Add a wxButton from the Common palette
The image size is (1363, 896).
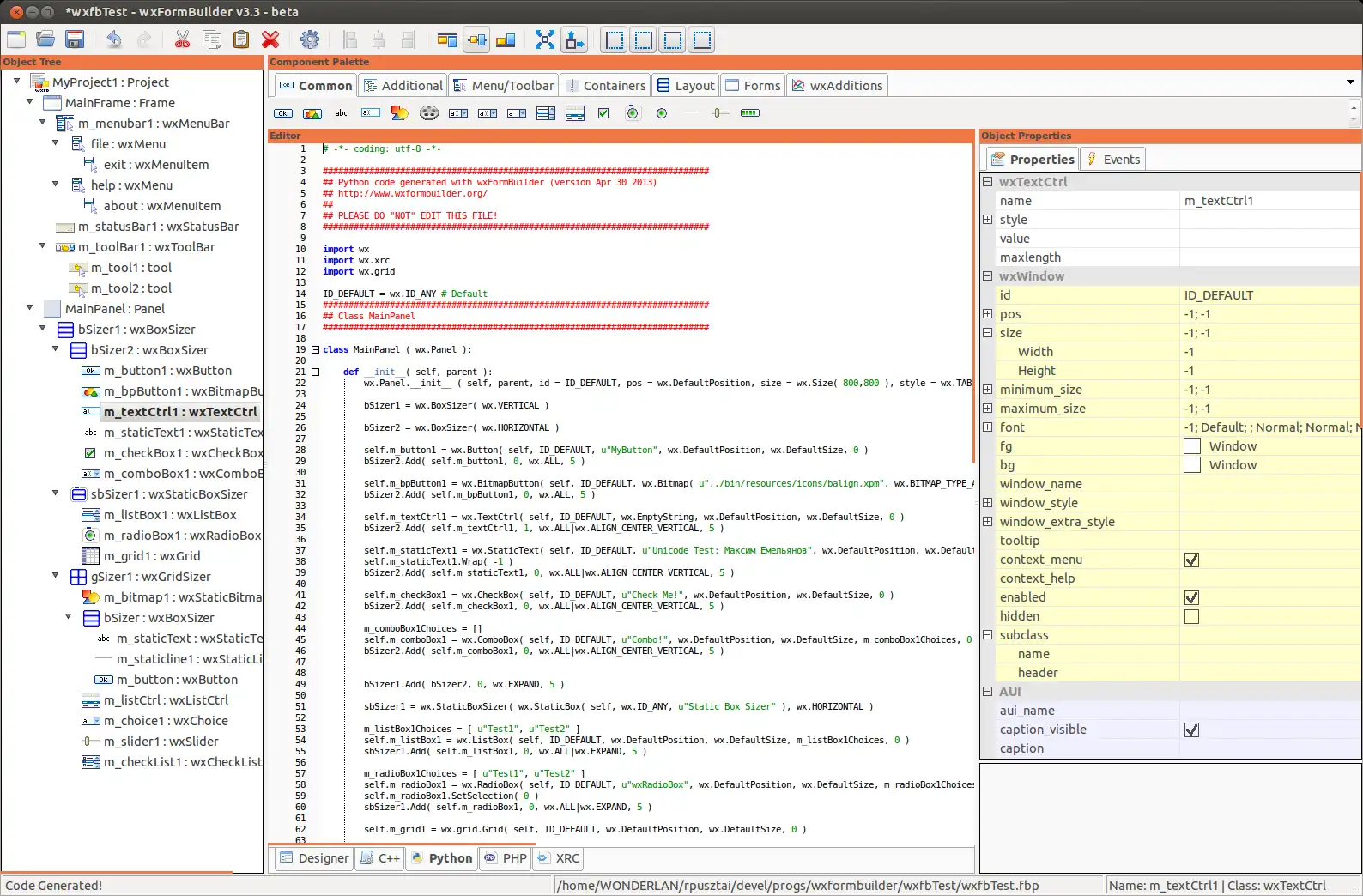coord(283,113)
